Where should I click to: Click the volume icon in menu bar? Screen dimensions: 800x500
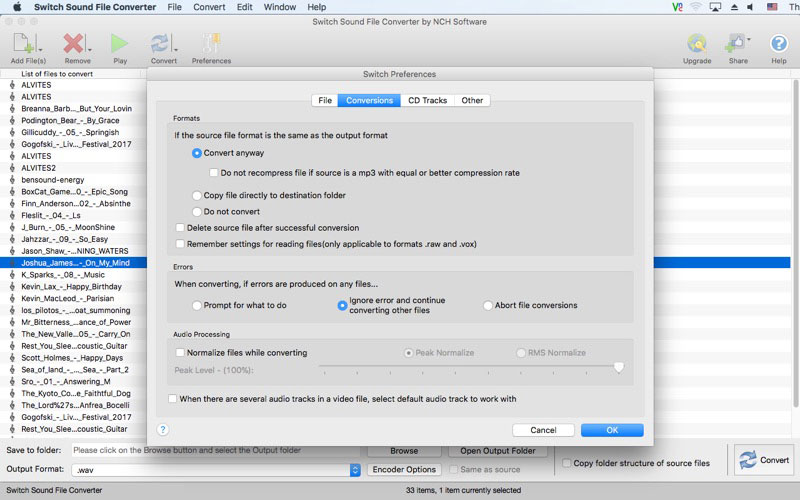[750, 7]
